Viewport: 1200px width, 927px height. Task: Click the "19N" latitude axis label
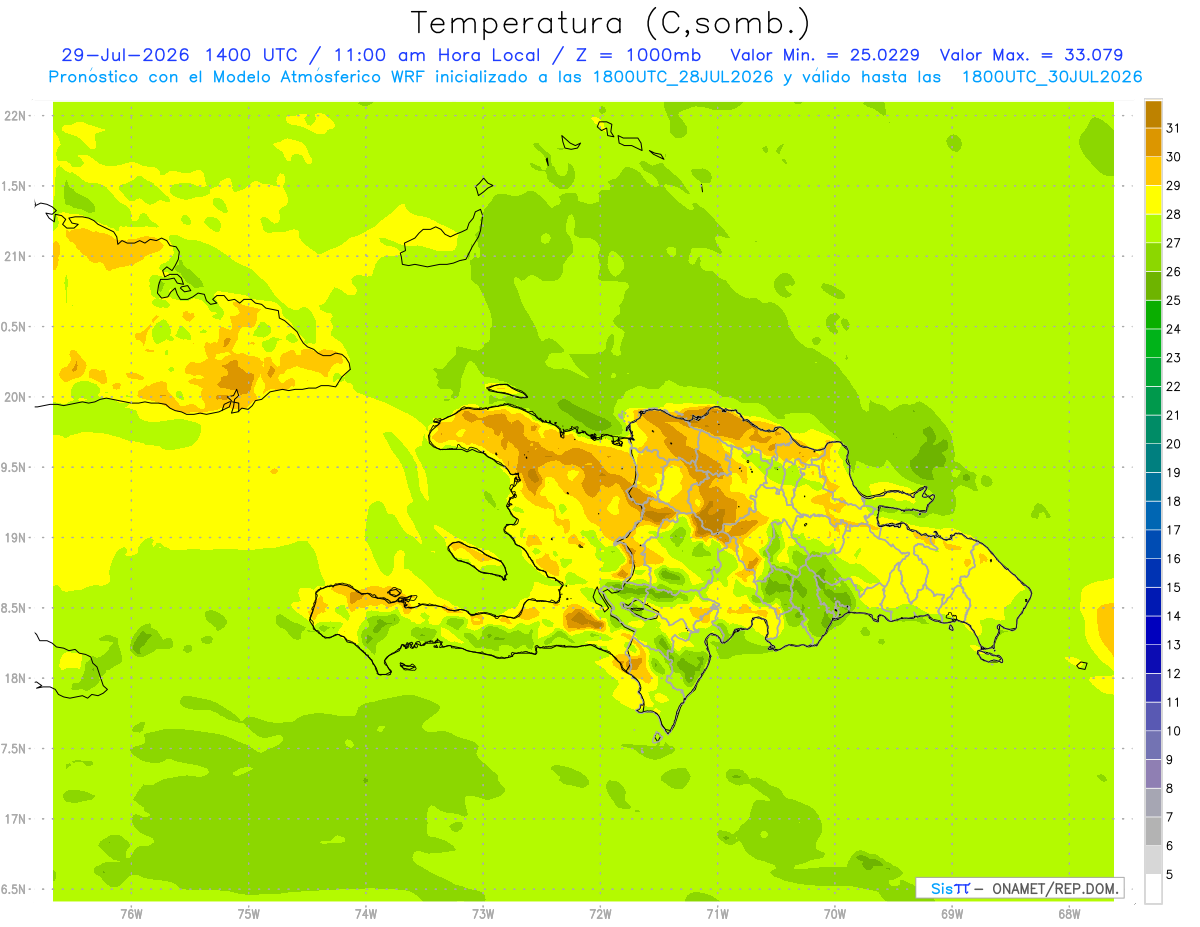tap(15, 538)
